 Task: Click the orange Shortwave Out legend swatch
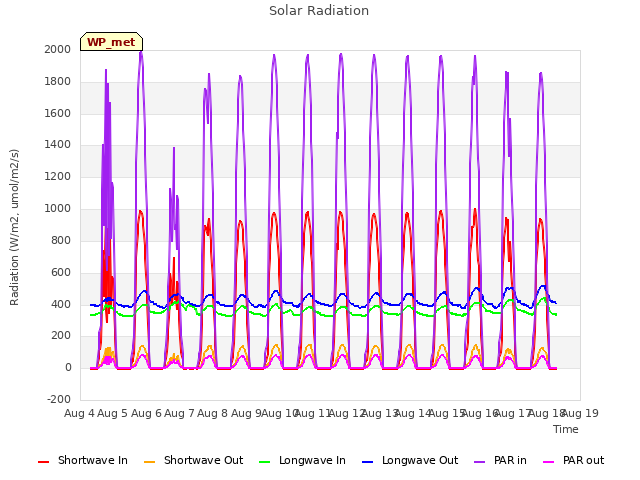click(149, 462)
